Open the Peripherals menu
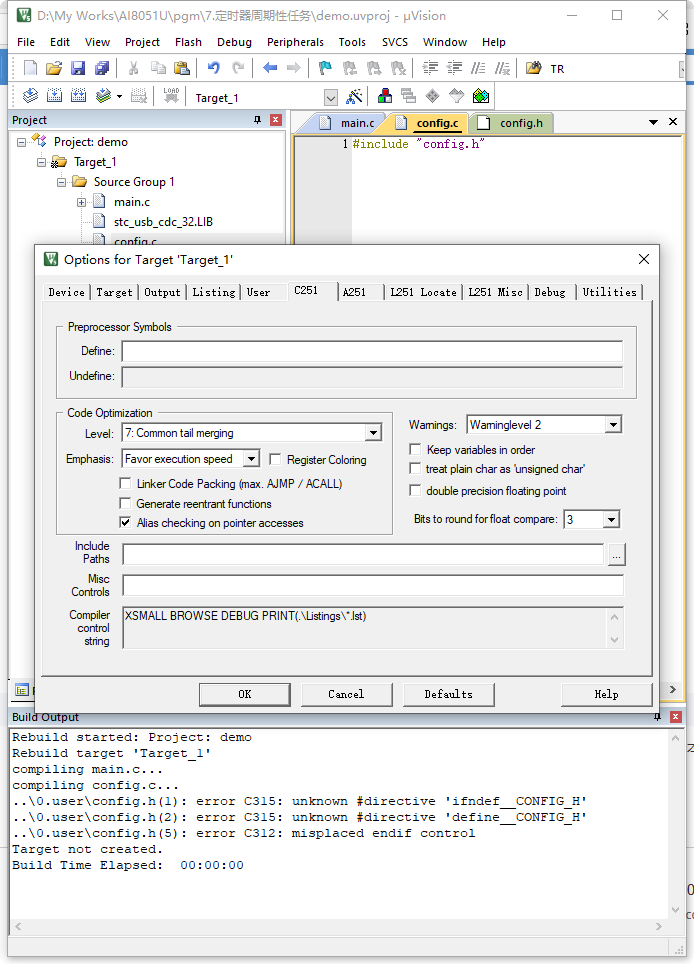 click(x=295, y=42)
